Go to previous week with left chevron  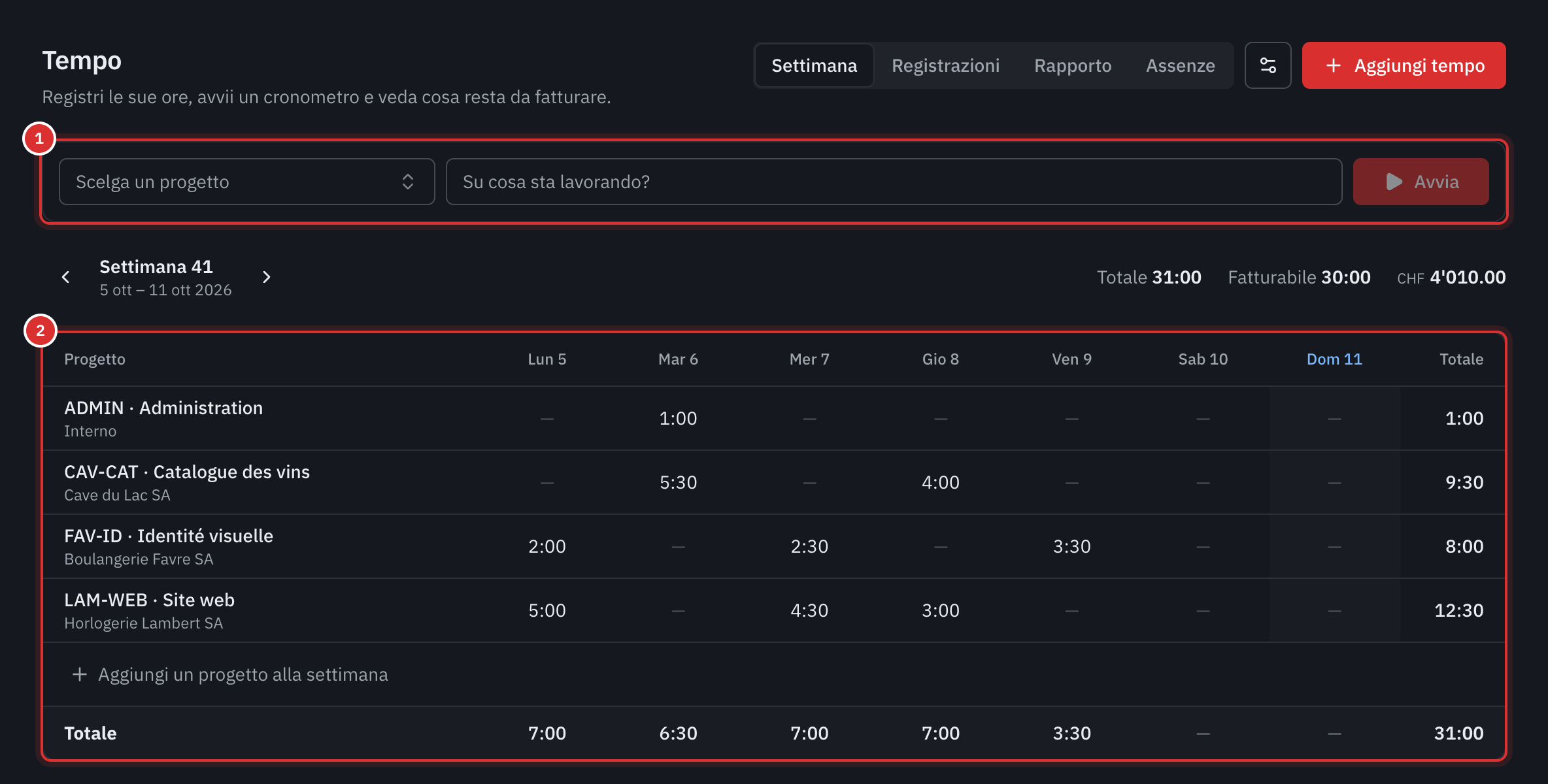coord(65,277)
